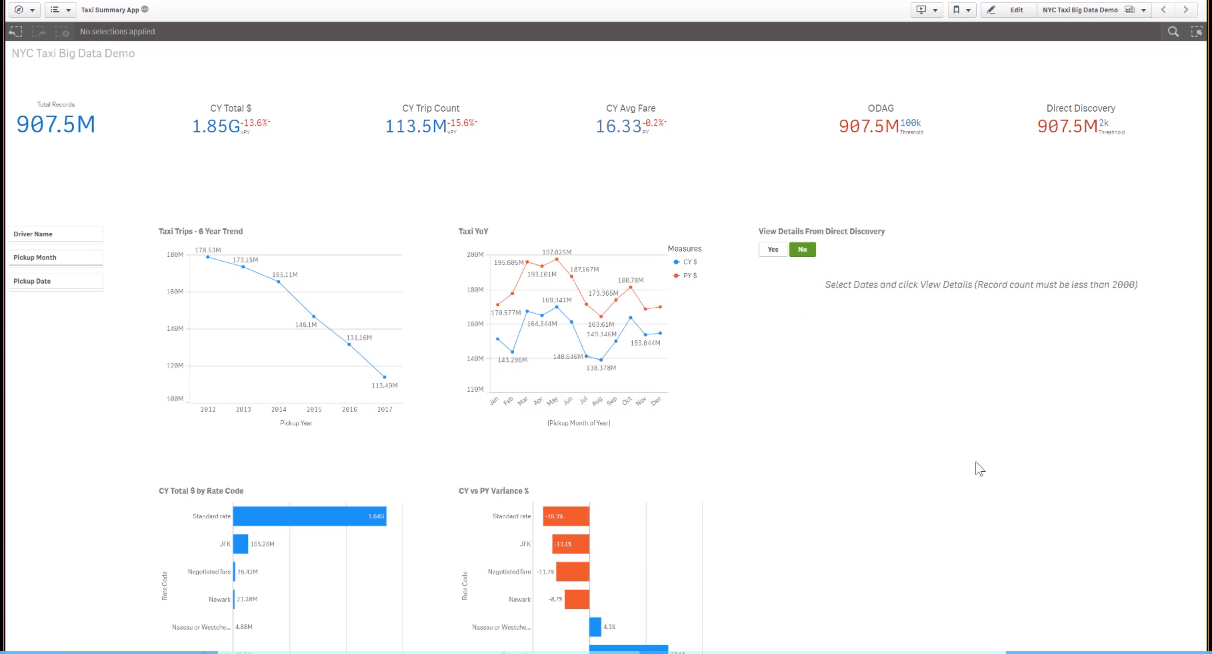Click the Standard rate orange variance bar
Viewport: 1212px width, 654px height.
coord(566,516)
